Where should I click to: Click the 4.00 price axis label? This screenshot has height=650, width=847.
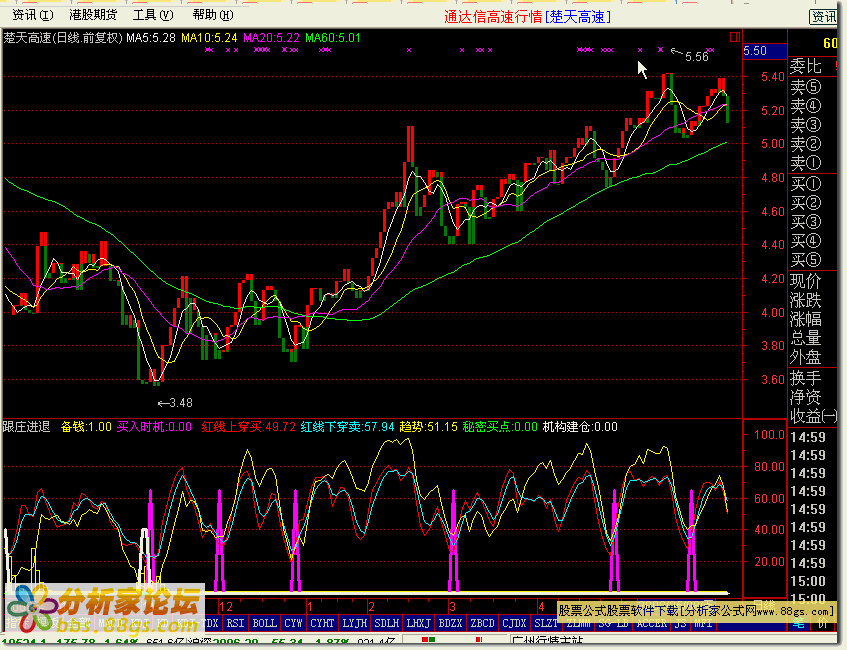click(x=772, y=312)
